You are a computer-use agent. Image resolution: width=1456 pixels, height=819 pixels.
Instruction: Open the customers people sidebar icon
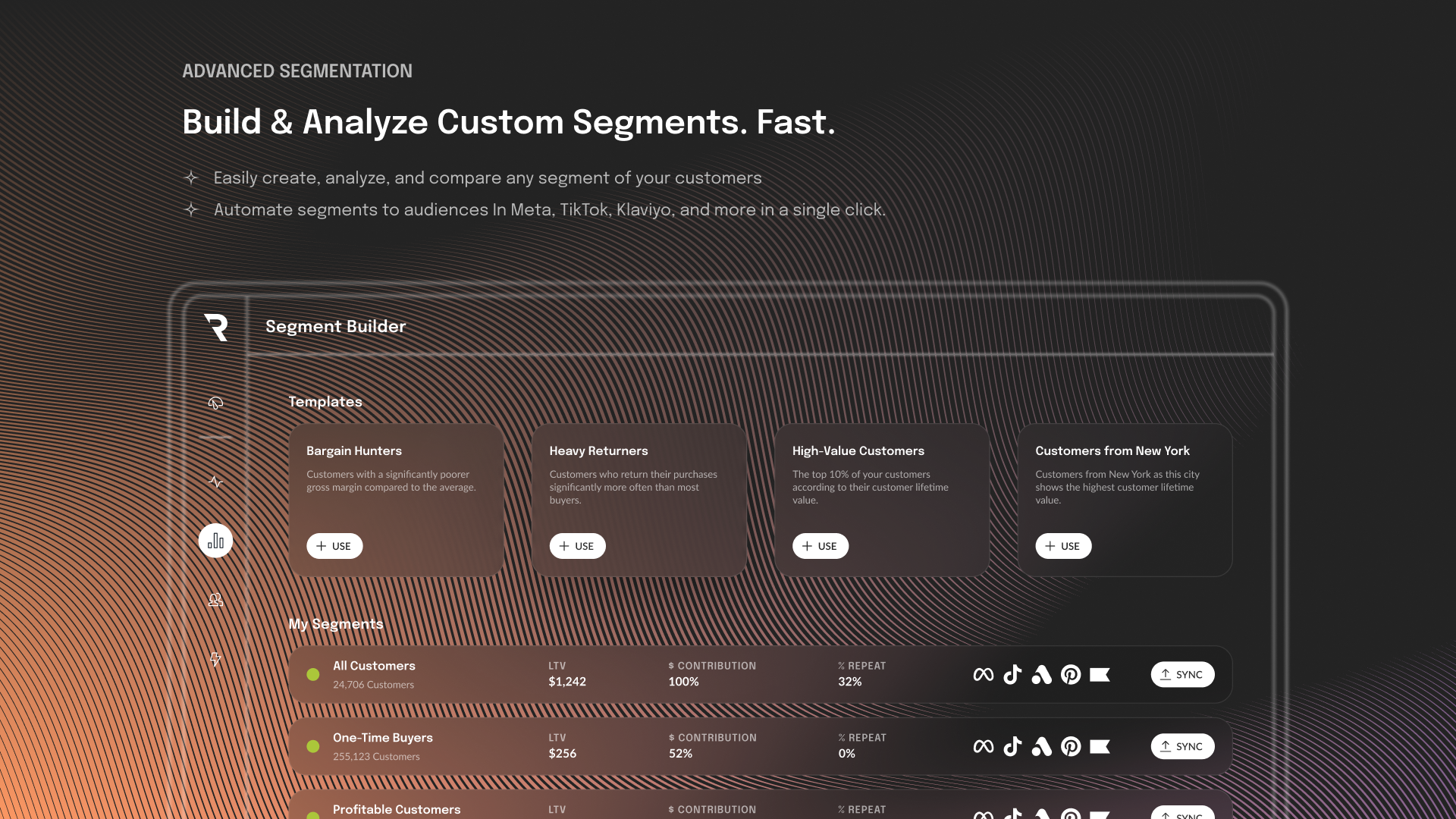pos(215,600)
